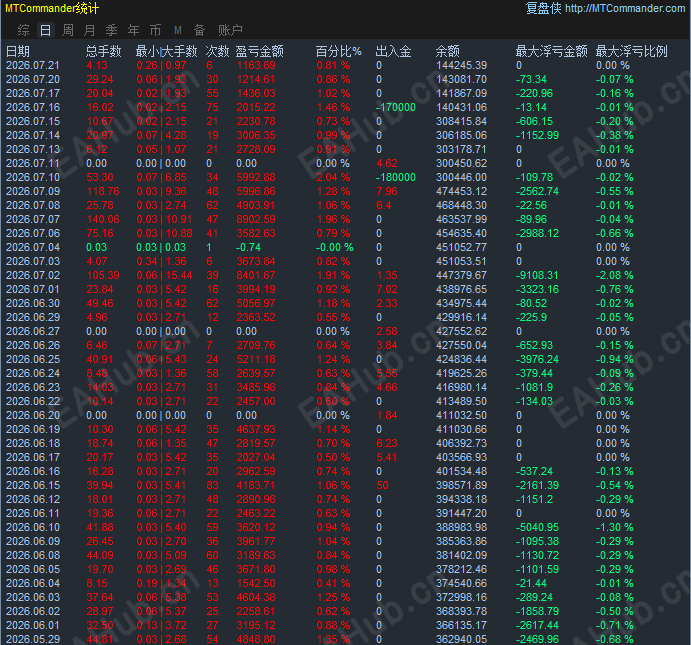The image size is (691, 645).
Task: Click the withdrawal value -170000
Action: (396, 108)
